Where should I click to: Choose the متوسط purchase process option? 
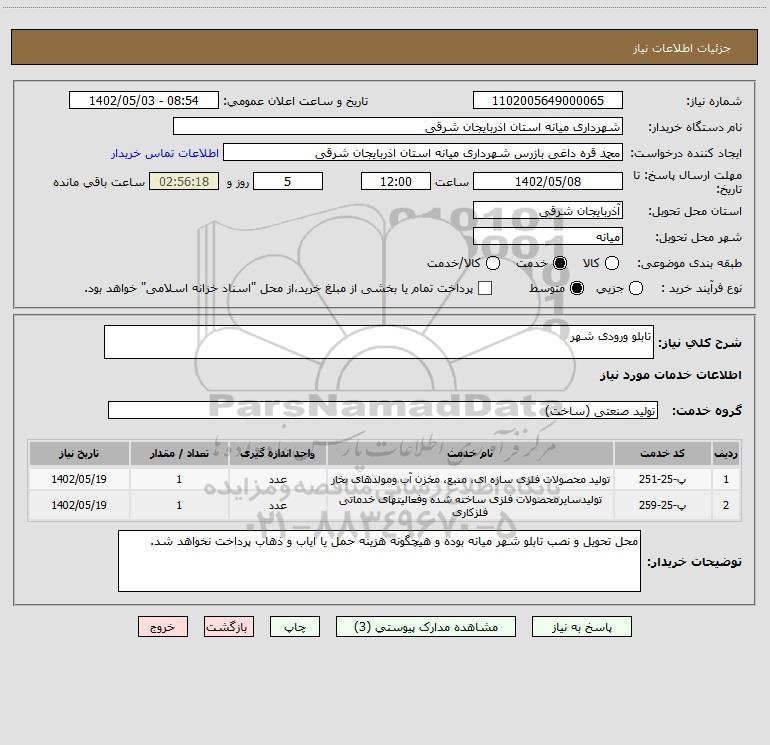(x=577, y=288)
